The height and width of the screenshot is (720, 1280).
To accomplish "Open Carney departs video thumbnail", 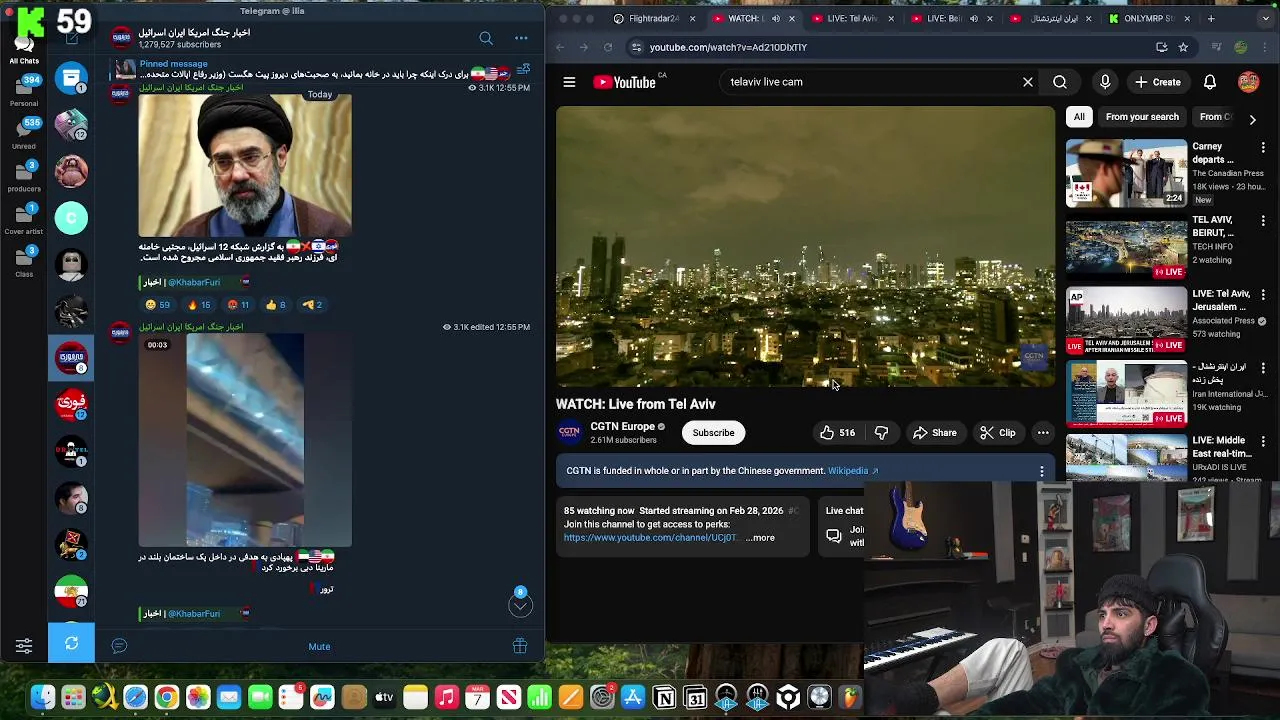I will tap(1126, 173).
